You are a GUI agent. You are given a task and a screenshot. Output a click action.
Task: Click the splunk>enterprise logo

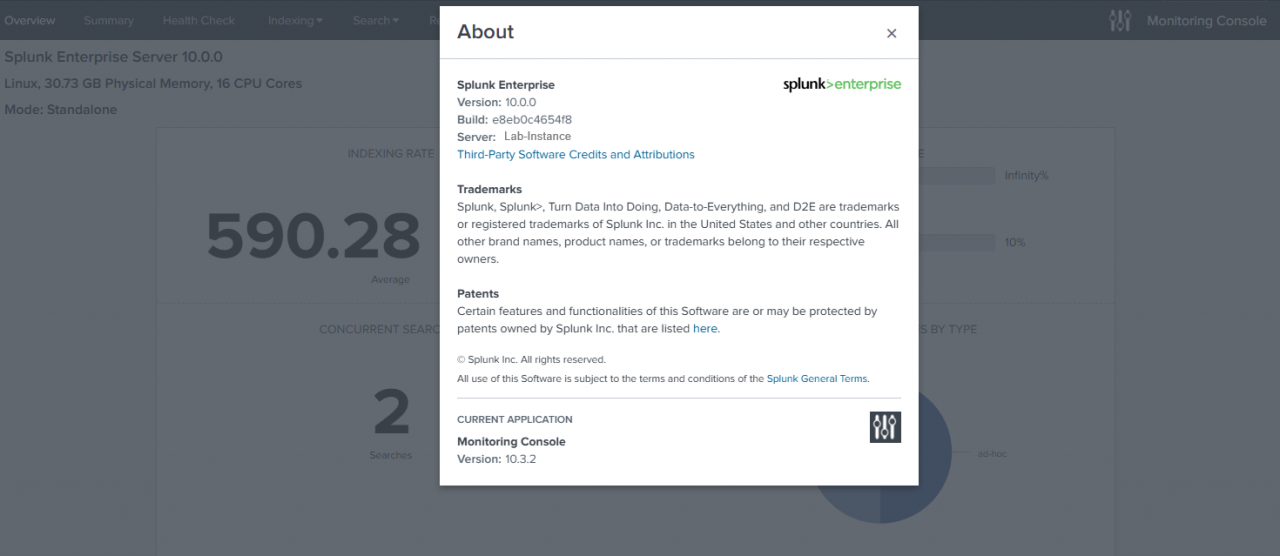tap(841, 85)
